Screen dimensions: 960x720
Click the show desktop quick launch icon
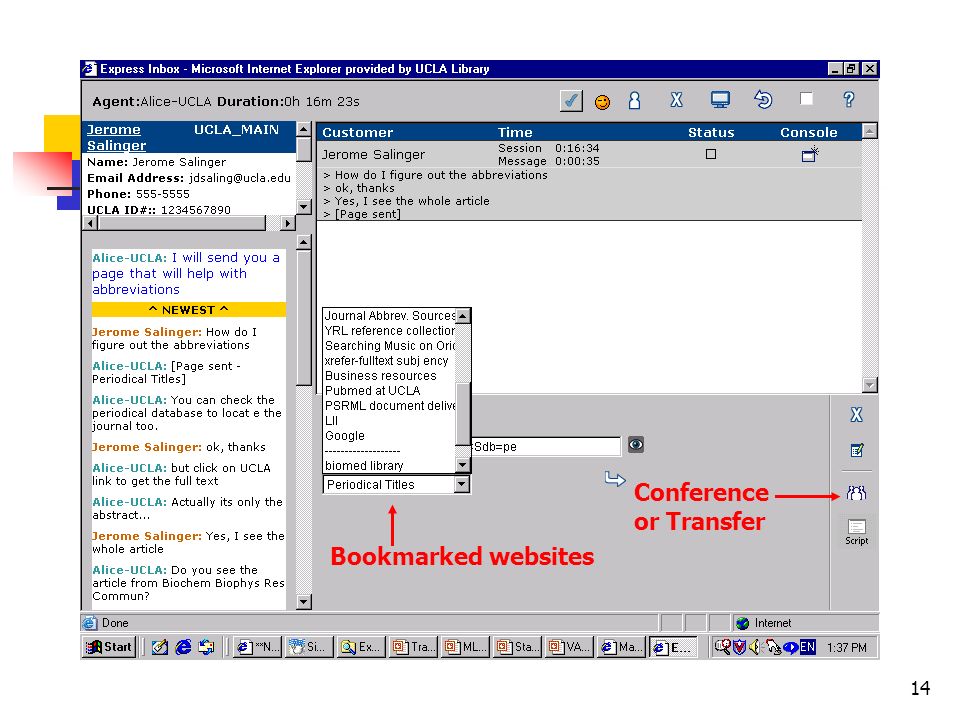pos(159,647)
